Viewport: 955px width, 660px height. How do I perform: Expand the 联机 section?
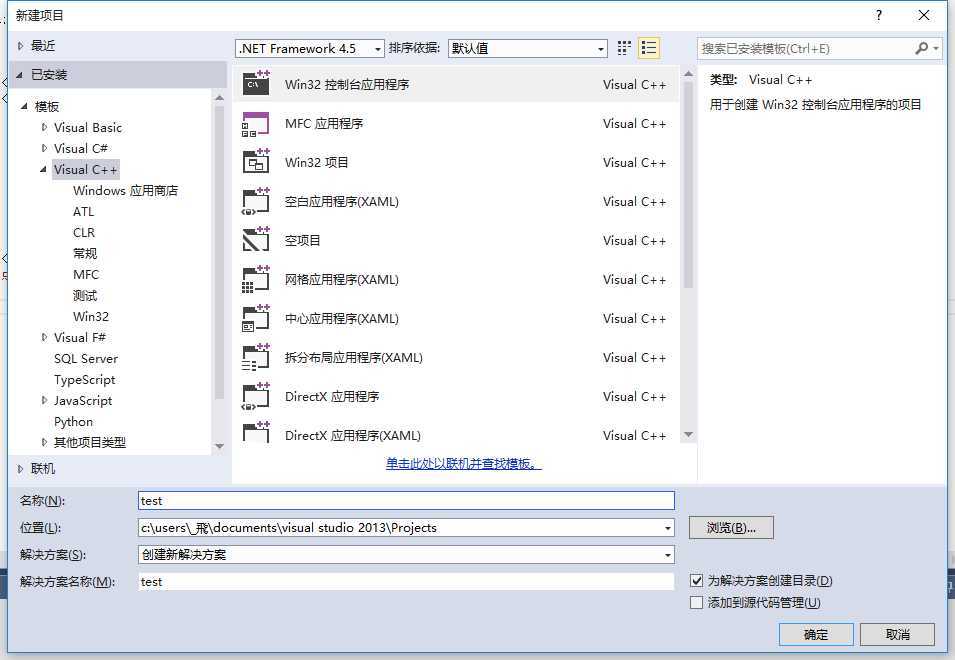(21, 468)
